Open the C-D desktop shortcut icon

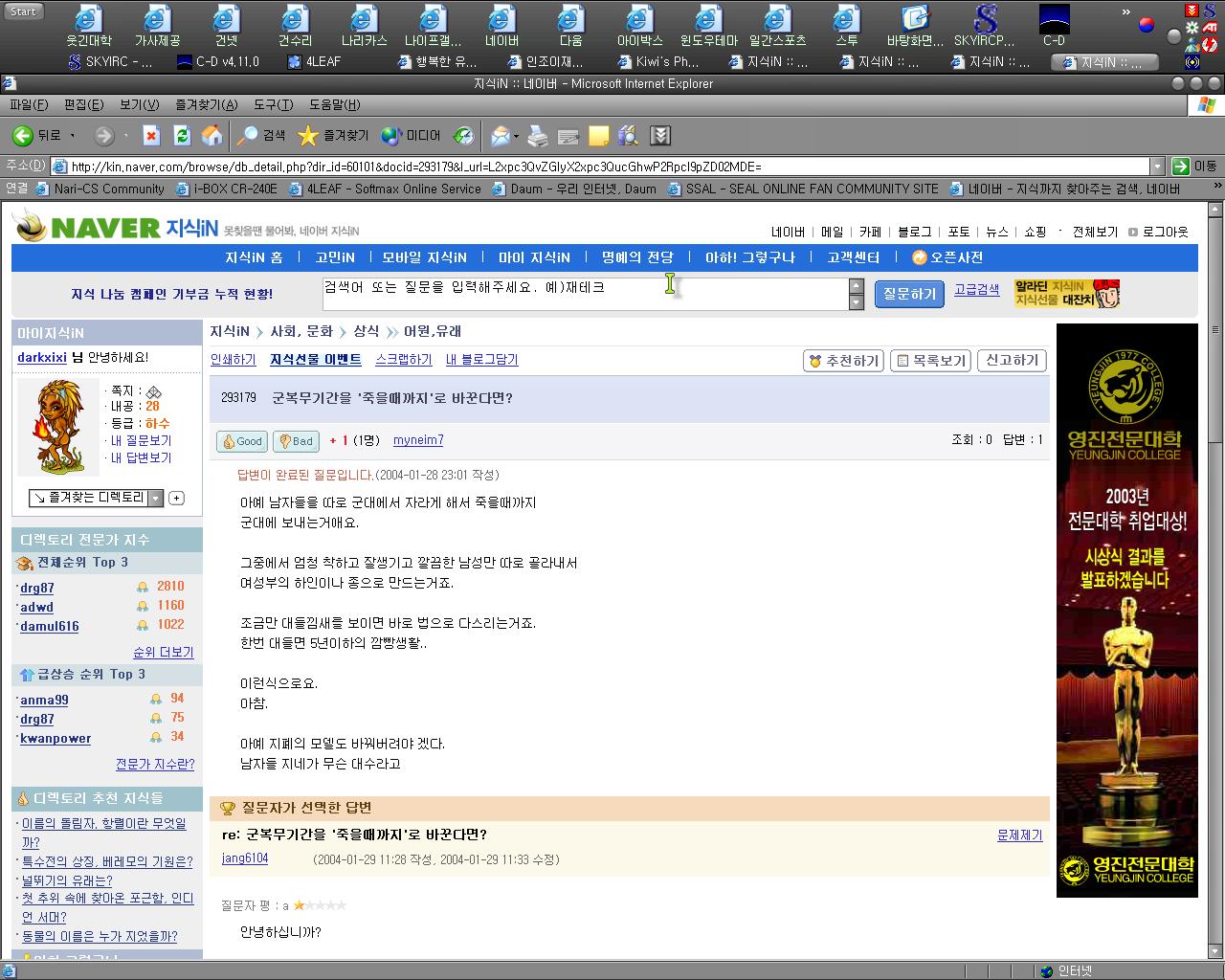[1054, 26]
